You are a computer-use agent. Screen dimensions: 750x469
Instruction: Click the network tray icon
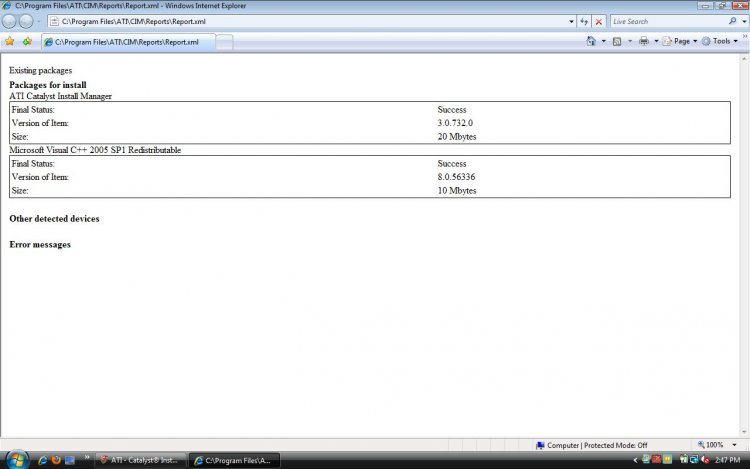coord(694,460)
